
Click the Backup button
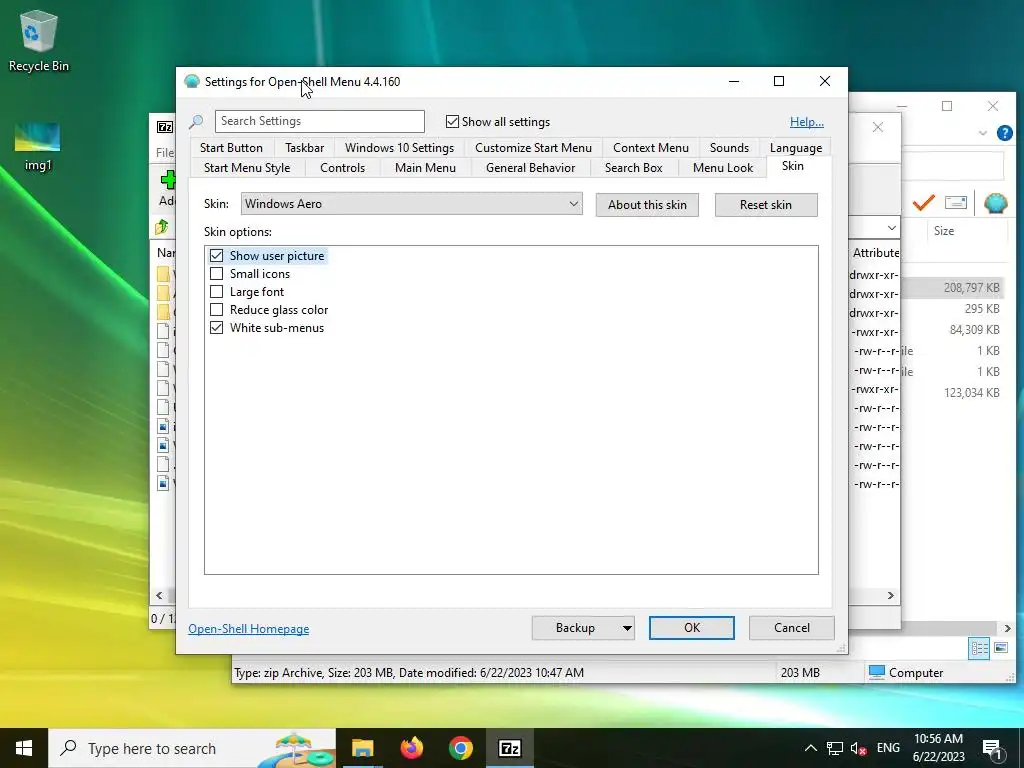(x=575, y=628)
